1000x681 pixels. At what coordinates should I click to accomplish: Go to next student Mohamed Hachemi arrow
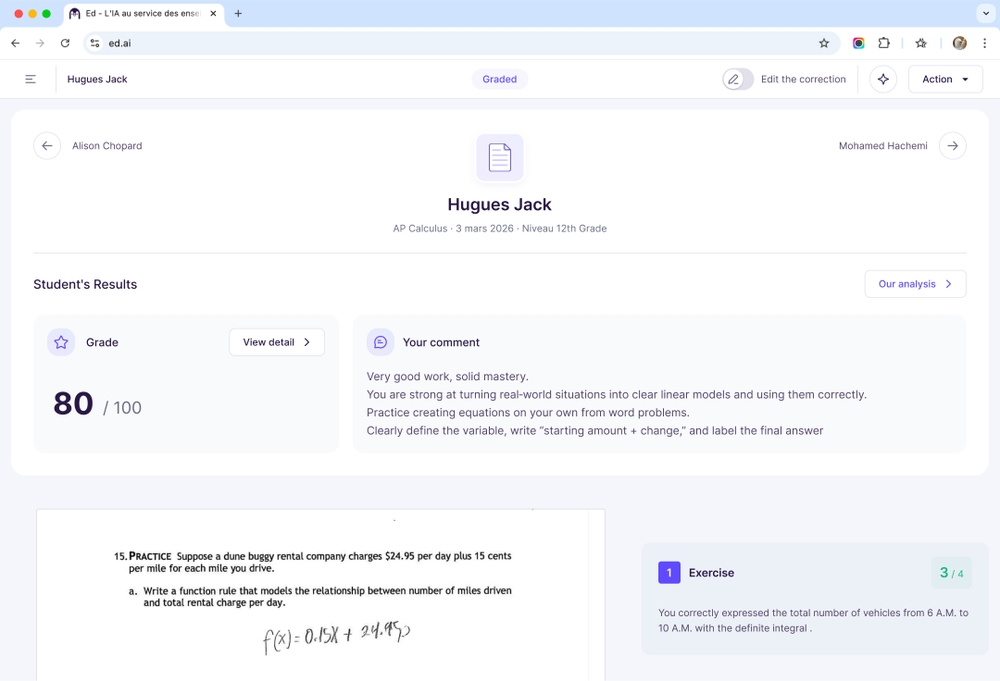[x=952, y=146]
